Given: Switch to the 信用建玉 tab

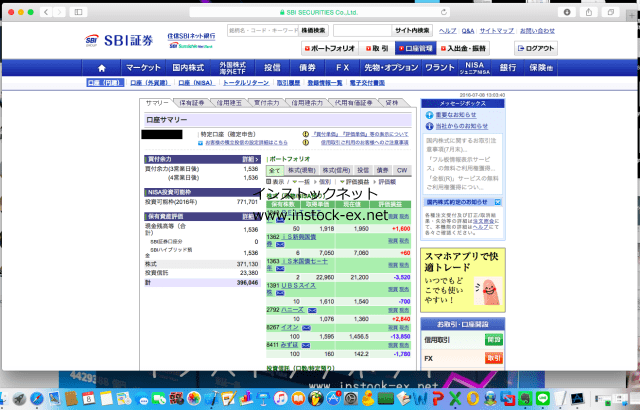Looking at the screenshot, I should 229,103.
